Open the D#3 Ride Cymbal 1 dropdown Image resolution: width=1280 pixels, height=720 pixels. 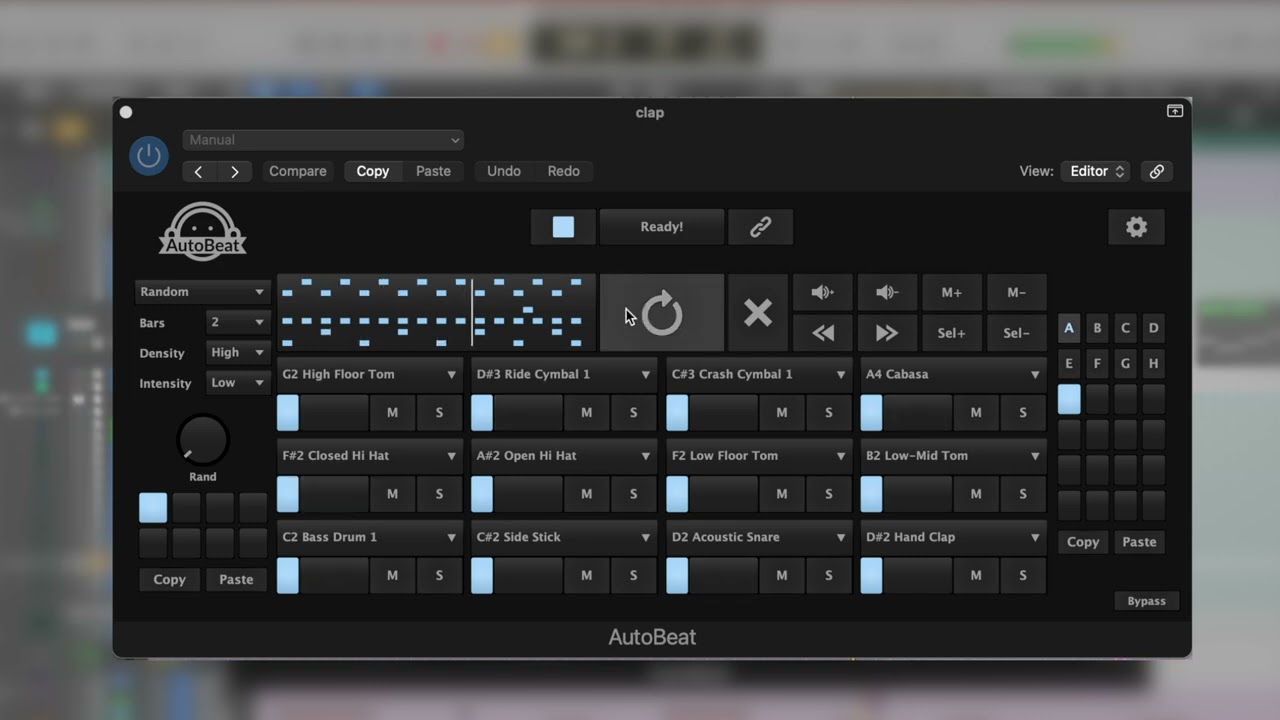tap(564, 374)
